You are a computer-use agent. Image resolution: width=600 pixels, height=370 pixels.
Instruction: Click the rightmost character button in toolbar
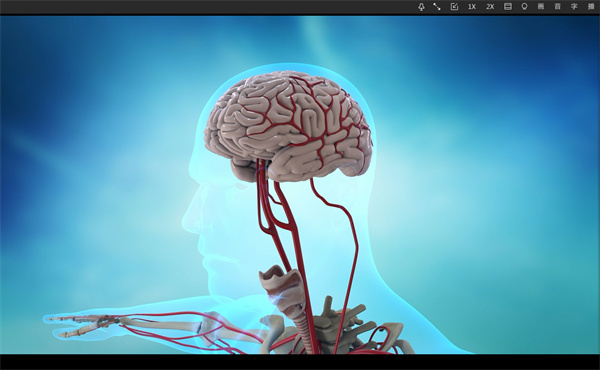click(x=591, y=7)
